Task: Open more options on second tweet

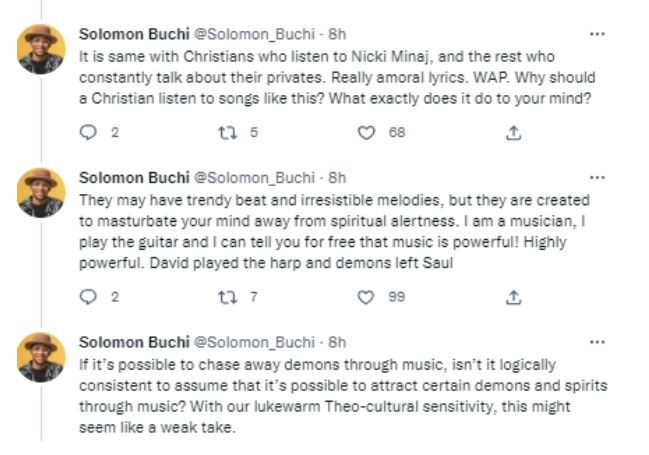Action: tap(597, 178)
